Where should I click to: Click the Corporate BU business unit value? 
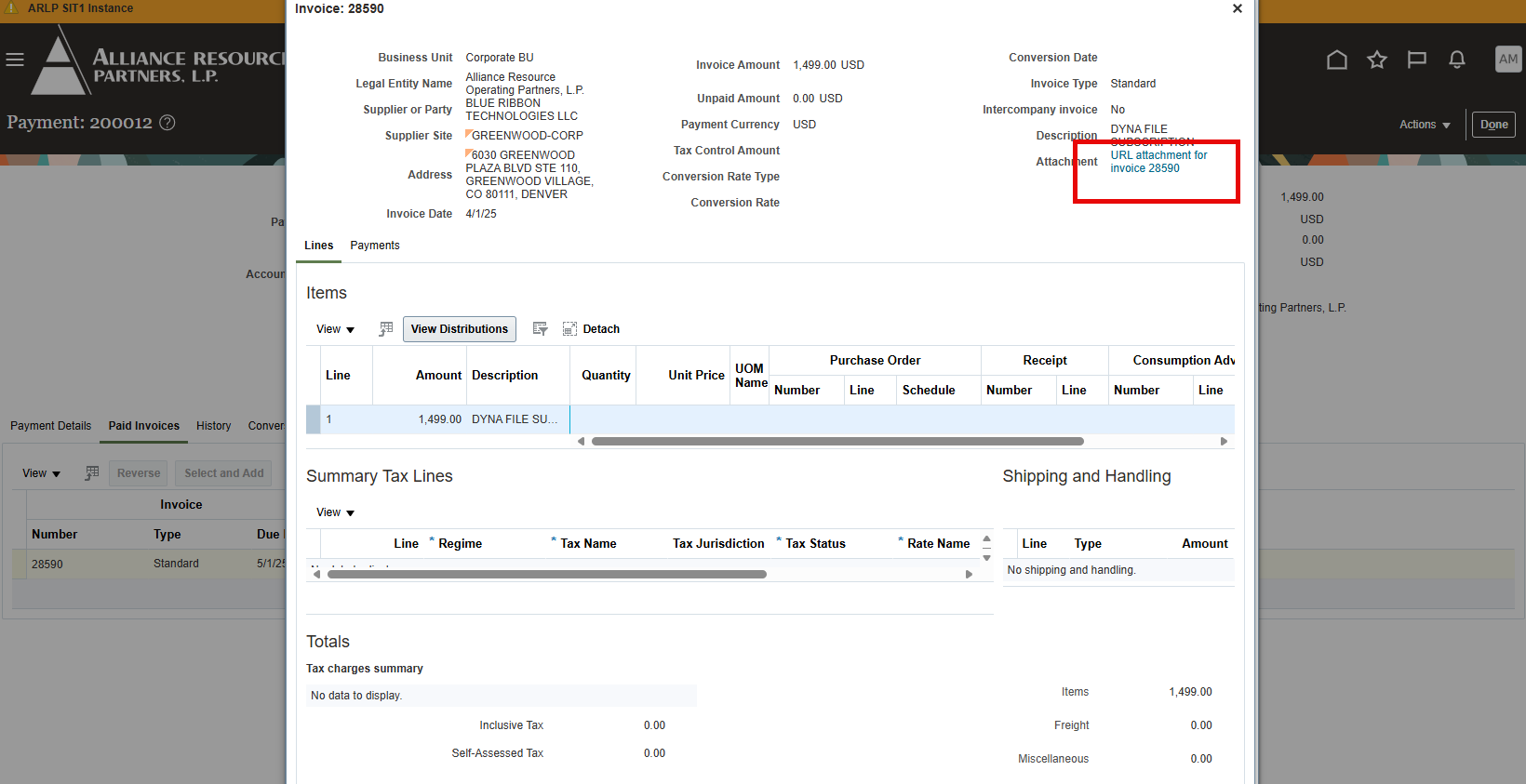pyautogui.click(x=500, y=58)
